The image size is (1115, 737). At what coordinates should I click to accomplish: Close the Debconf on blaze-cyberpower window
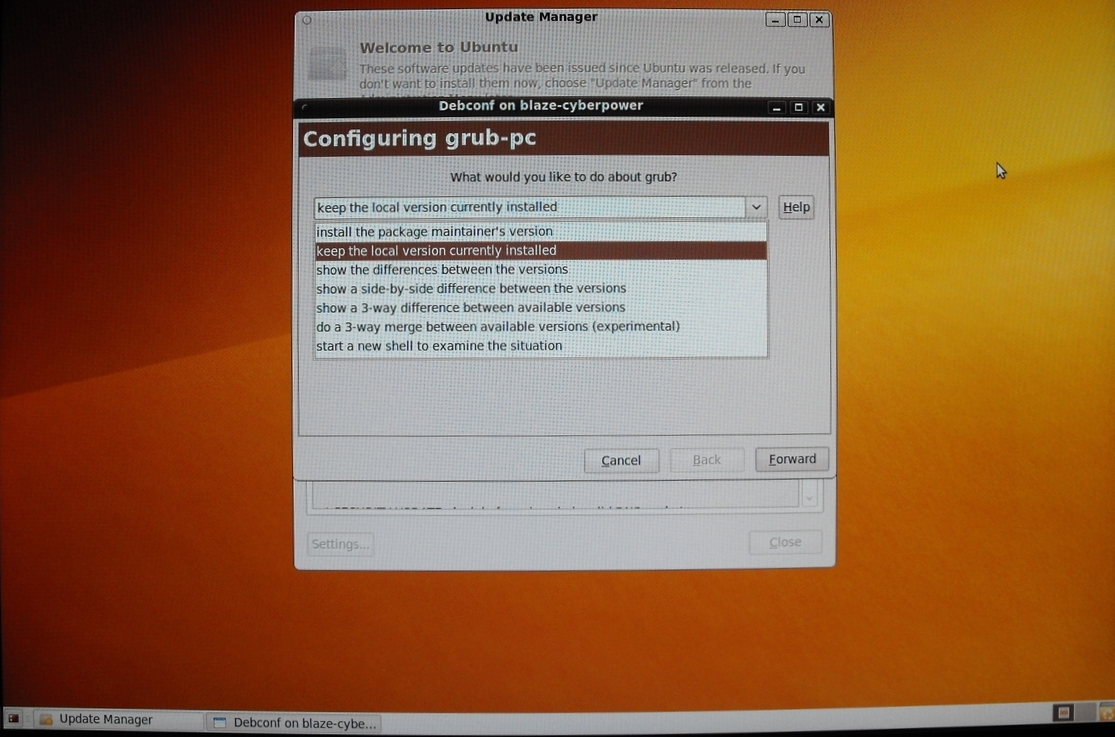point(821,107)
